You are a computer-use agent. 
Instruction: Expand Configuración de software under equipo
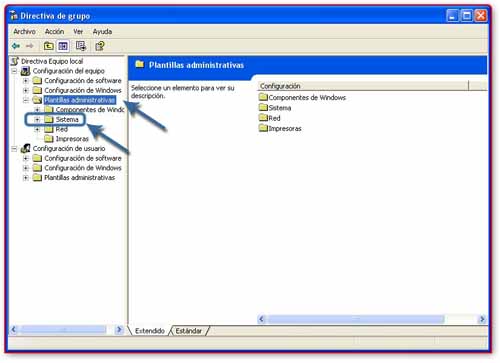click(26, 81)
